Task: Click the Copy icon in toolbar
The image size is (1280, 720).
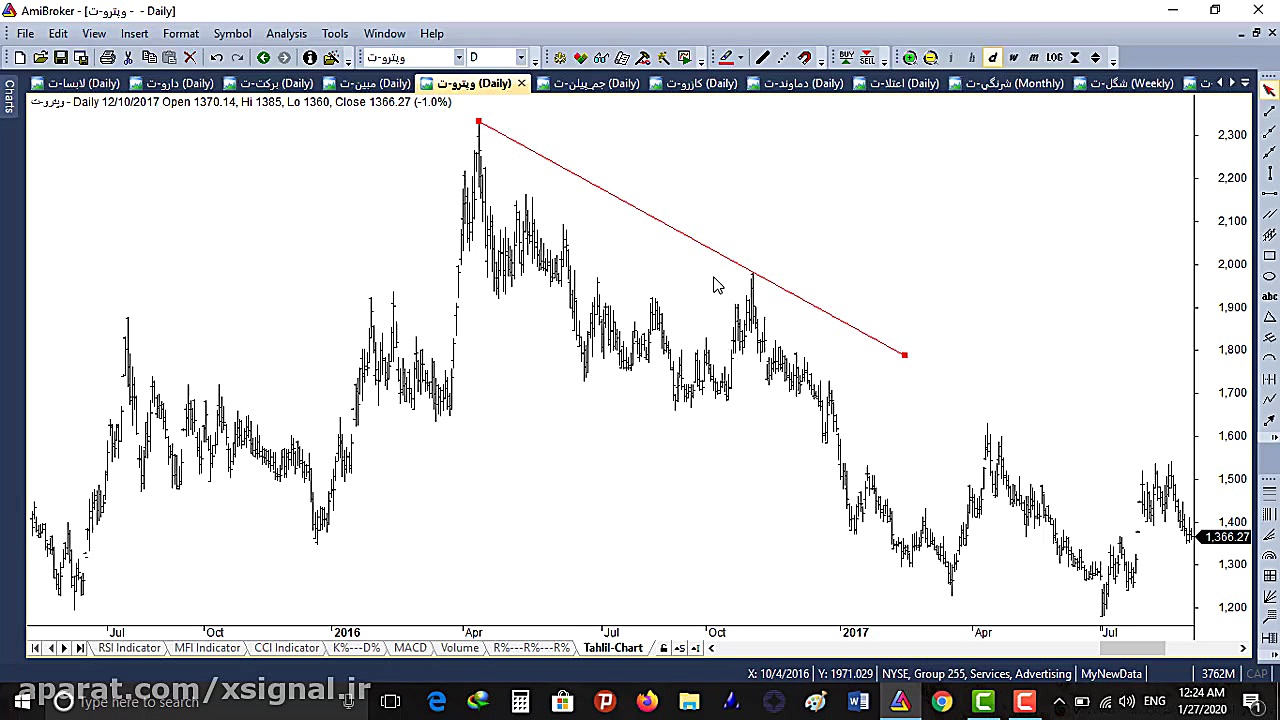Action: 149,57
